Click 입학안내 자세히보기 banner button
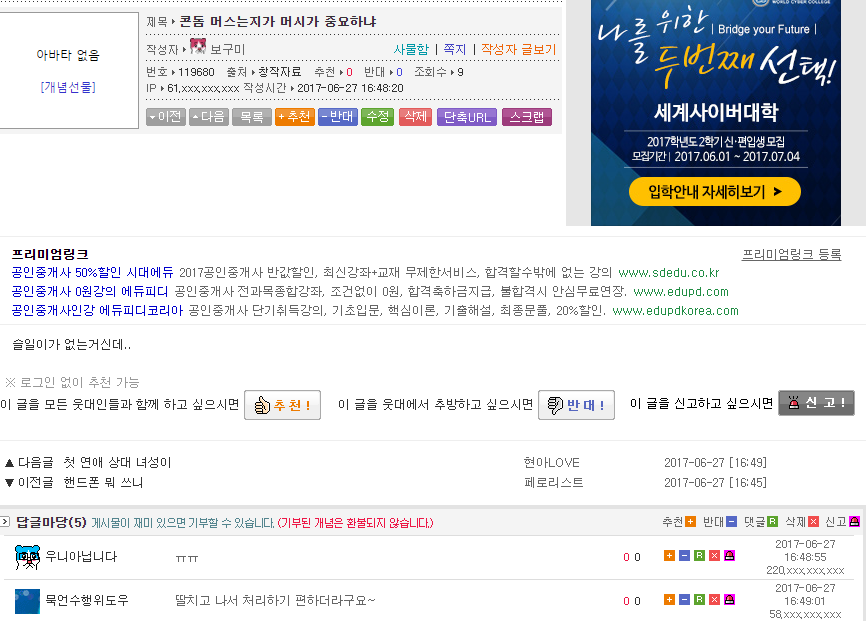Image resolution: width=866 pixels, height=621 pixels. coord(715,192)
